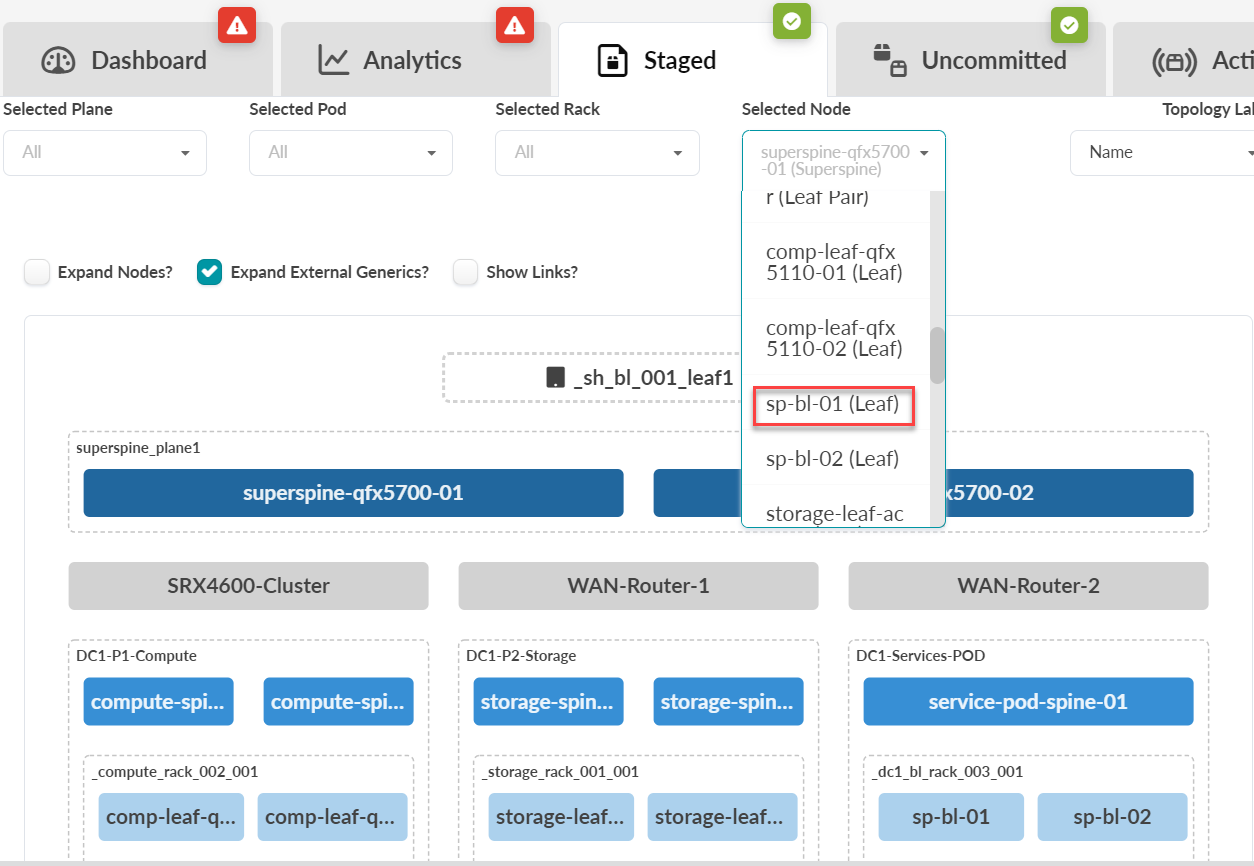Choose comp-leaf-qfx5110-02 (Leaf) option
This screenshot has width=1254, height=866.
click(836, 337)
